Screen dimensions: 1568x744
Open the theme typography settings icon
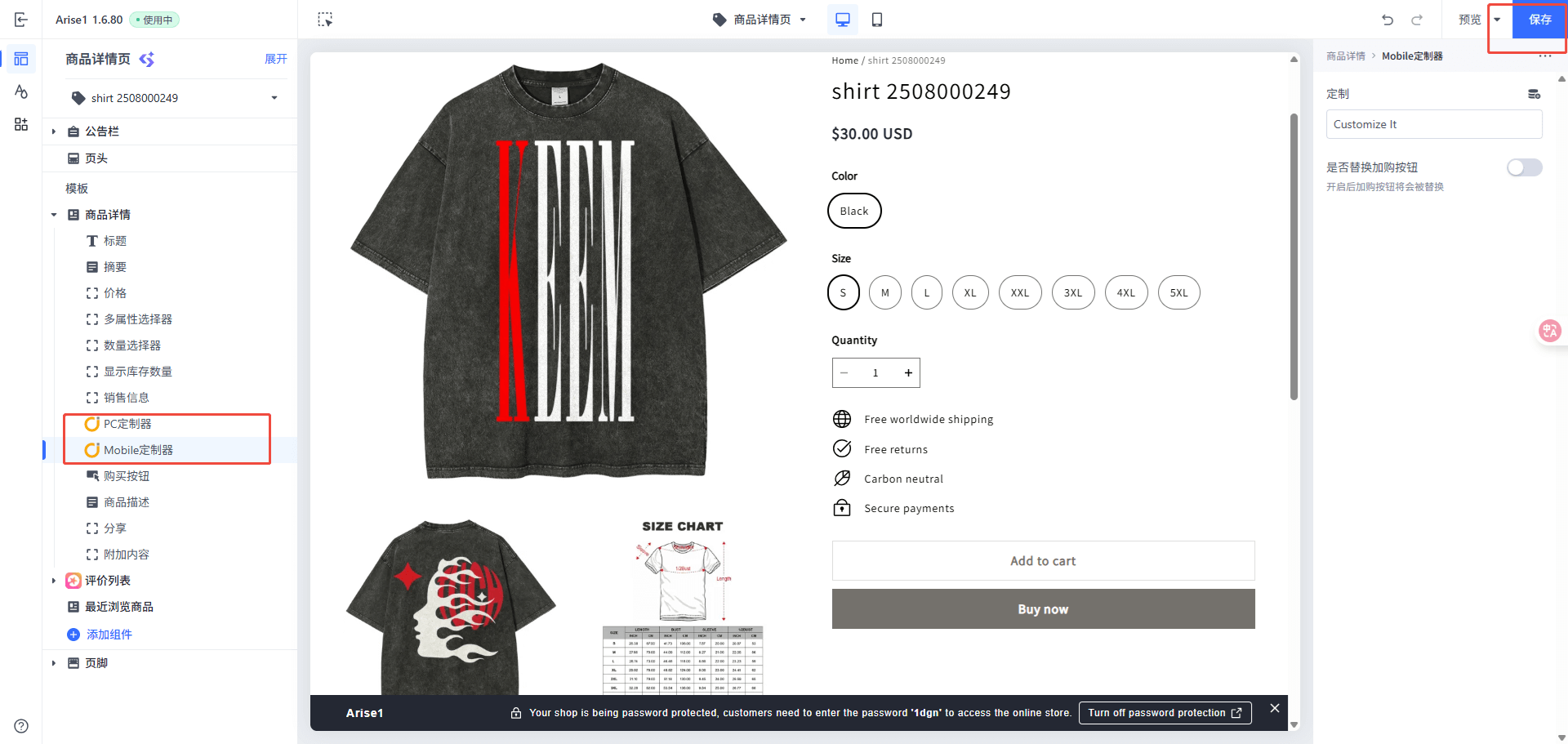[x=21, y=91]
